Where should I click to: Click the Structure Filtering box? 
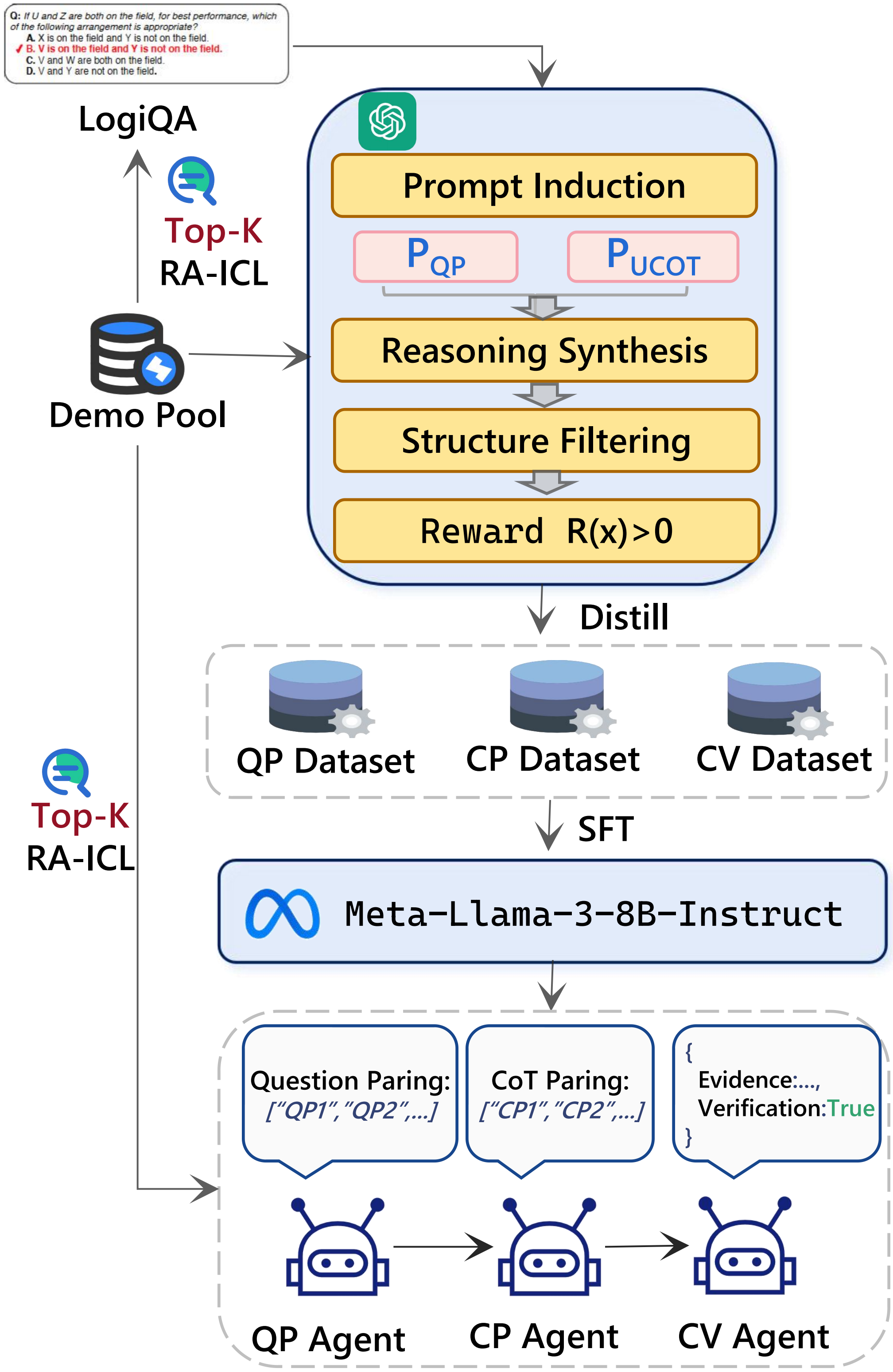[546, 440]
